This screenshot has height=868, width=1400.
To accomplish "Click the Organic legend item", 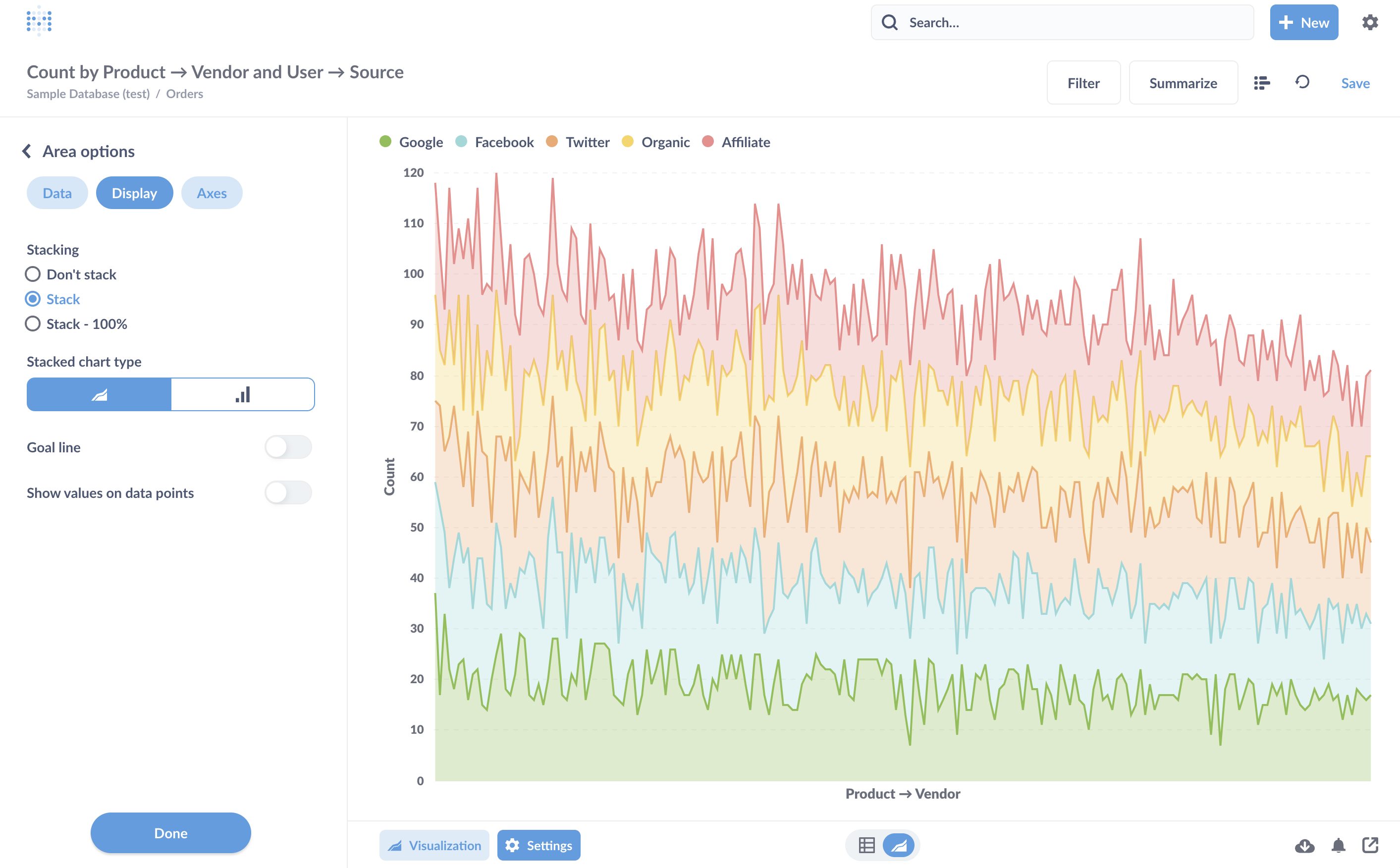I will tap(655, 142).
